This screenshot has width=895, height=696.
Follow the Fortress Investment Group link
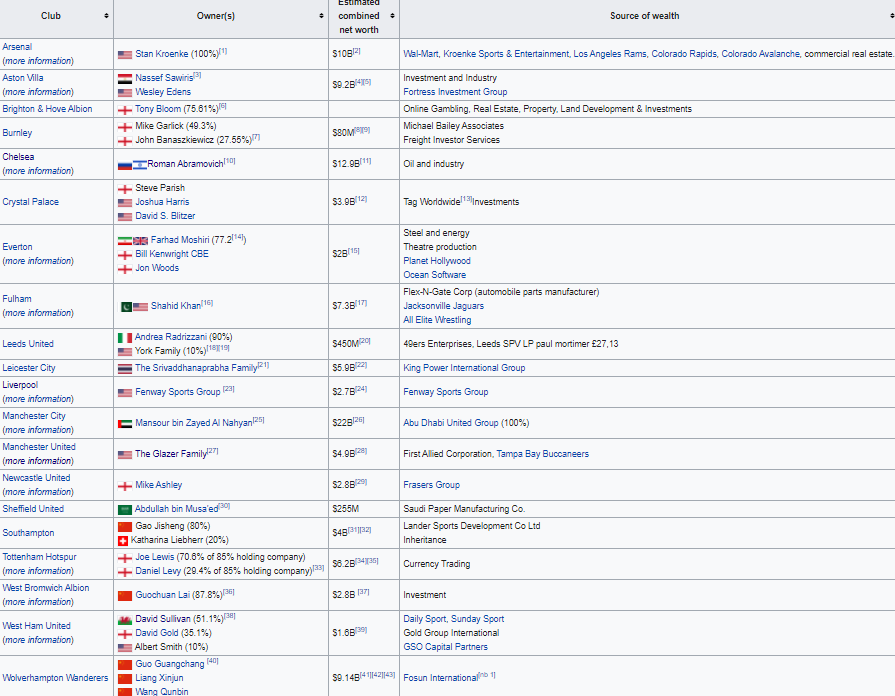(x=455, y=92)
